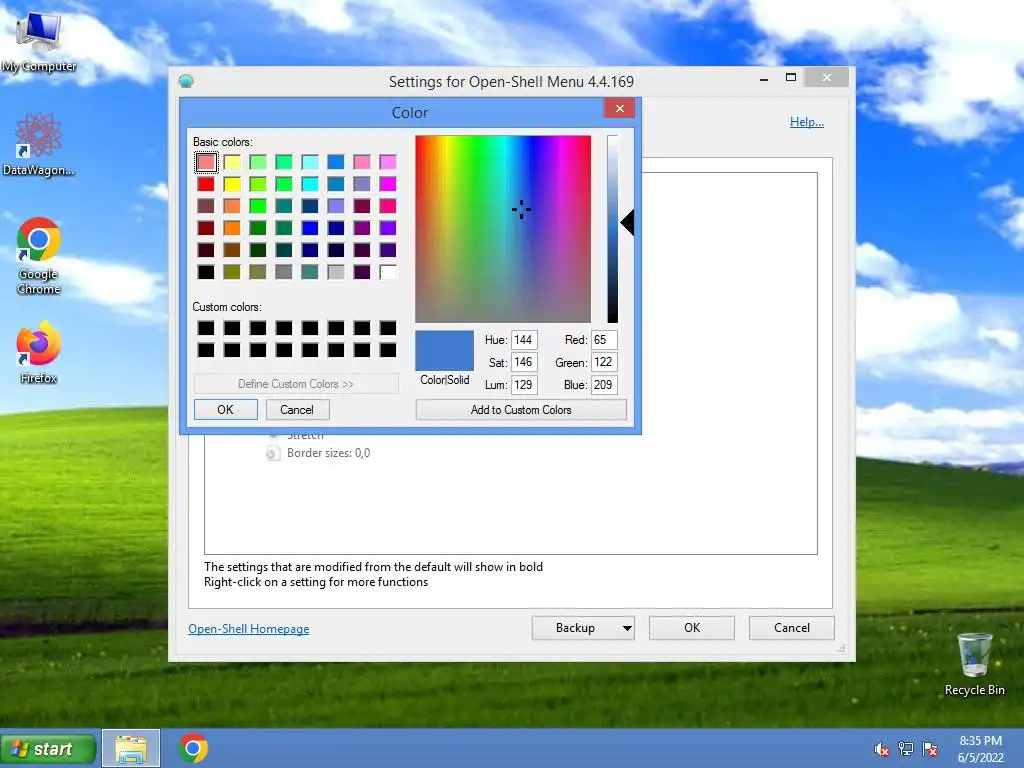This screenshot has width=1024, height=768.
Task: Select the black basic color swatch
Action: click(206, 272)
